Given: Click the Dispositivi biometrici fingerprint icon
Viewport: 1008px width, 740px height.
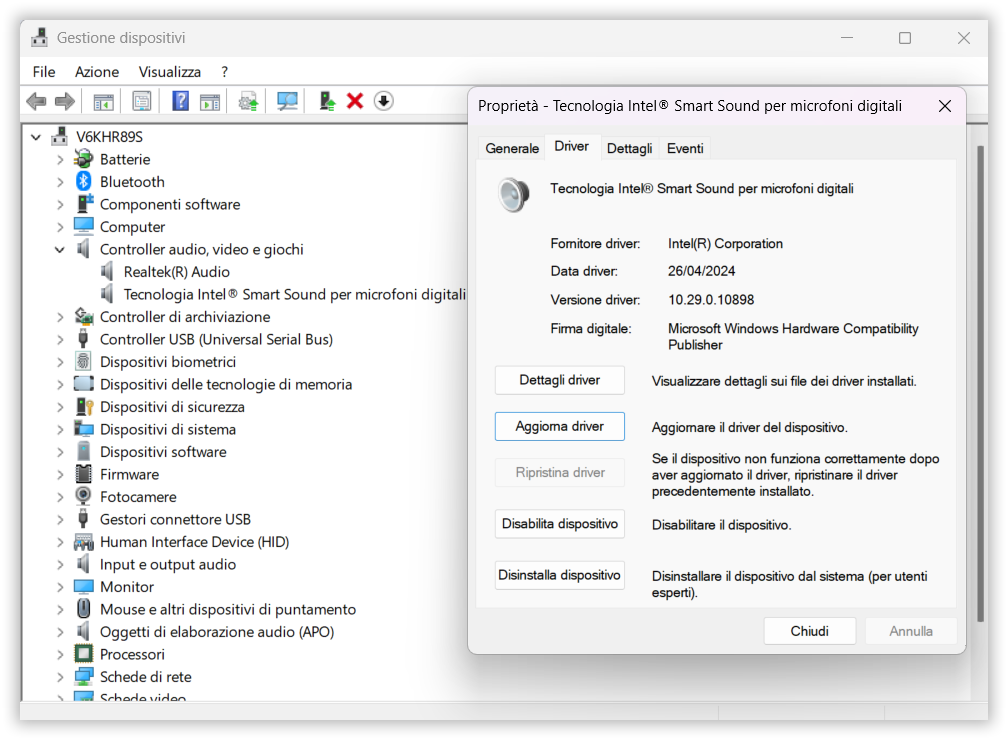Looking at the screenshot, I should tap(84, 361).
